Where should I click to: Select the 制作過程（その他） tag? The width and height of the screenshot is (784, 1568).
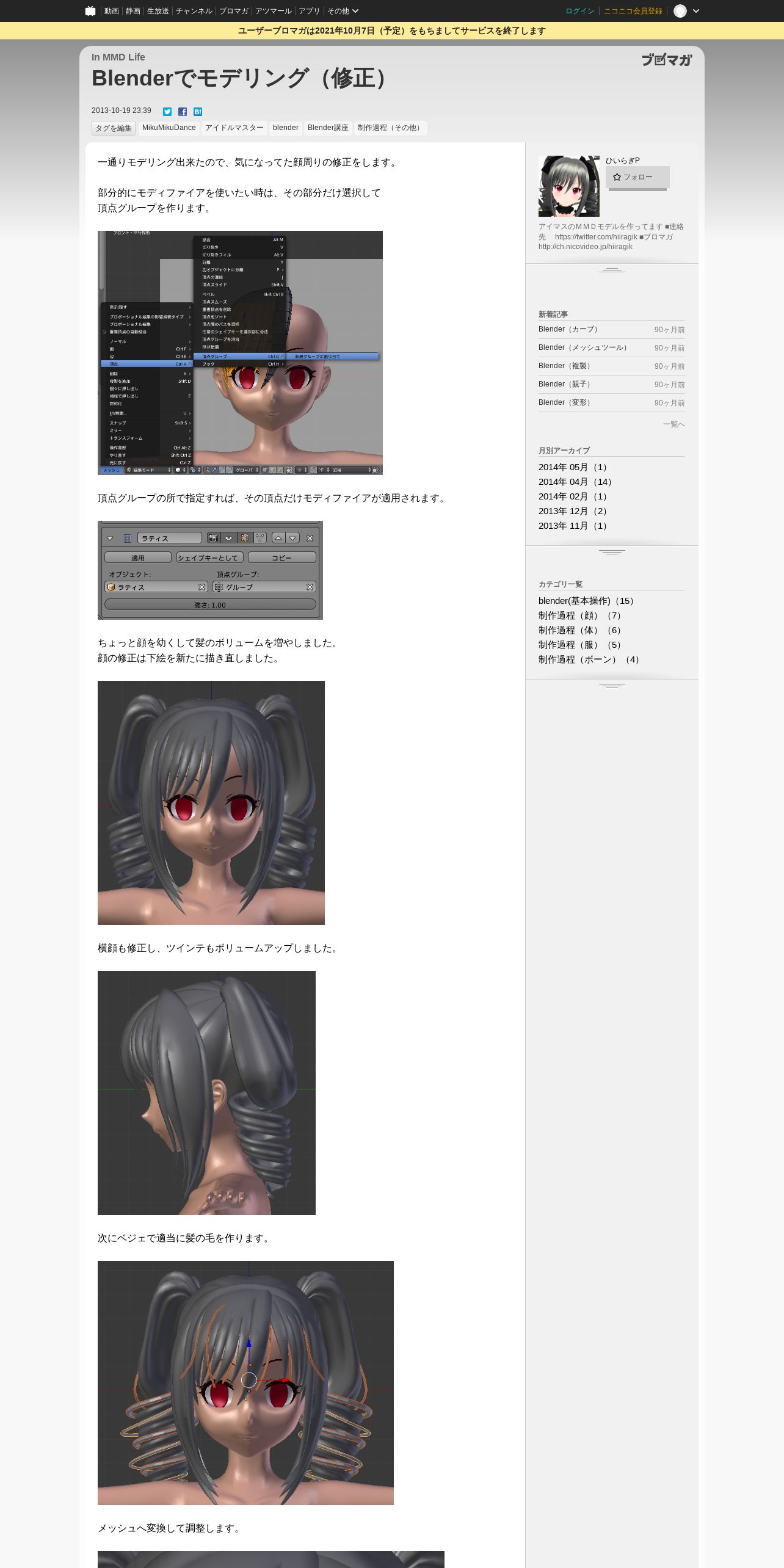[x=391, y=128]
